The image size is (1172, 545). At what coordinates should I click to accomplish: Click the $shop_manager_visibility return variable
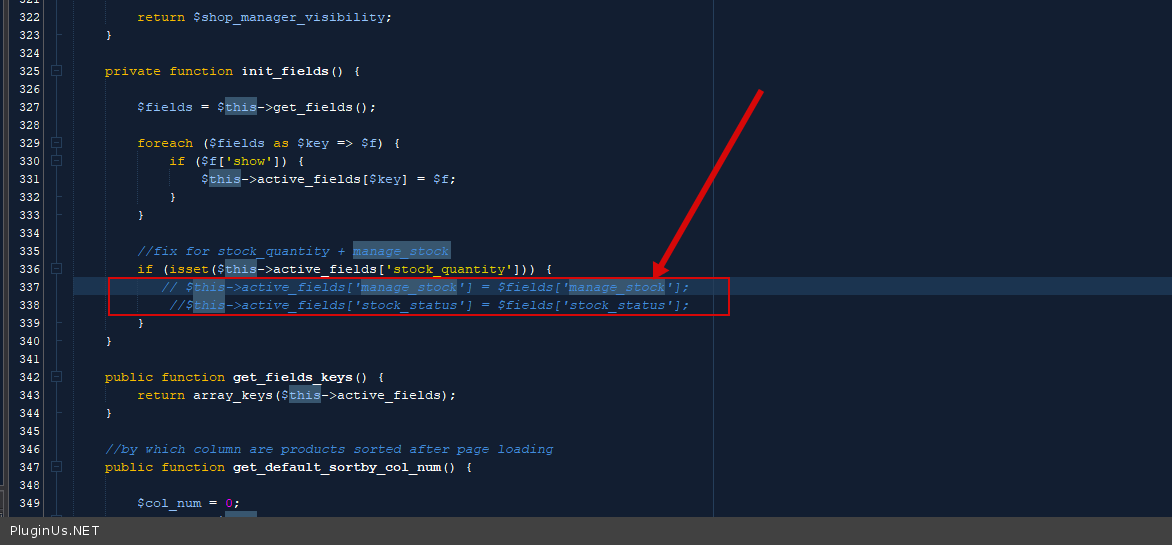point(292,17)
